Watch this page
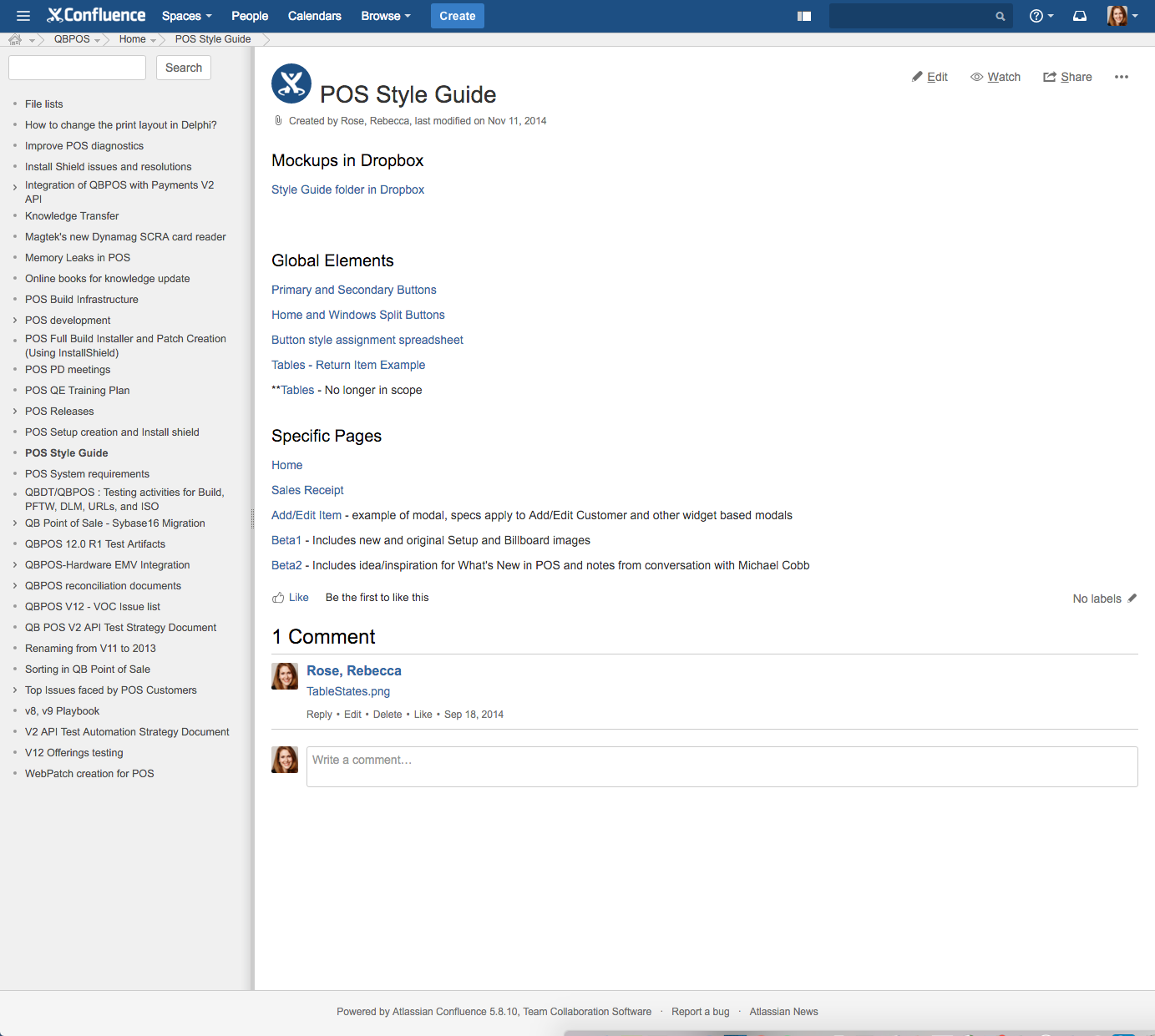 pyautogui.click(x=995, y=77)
